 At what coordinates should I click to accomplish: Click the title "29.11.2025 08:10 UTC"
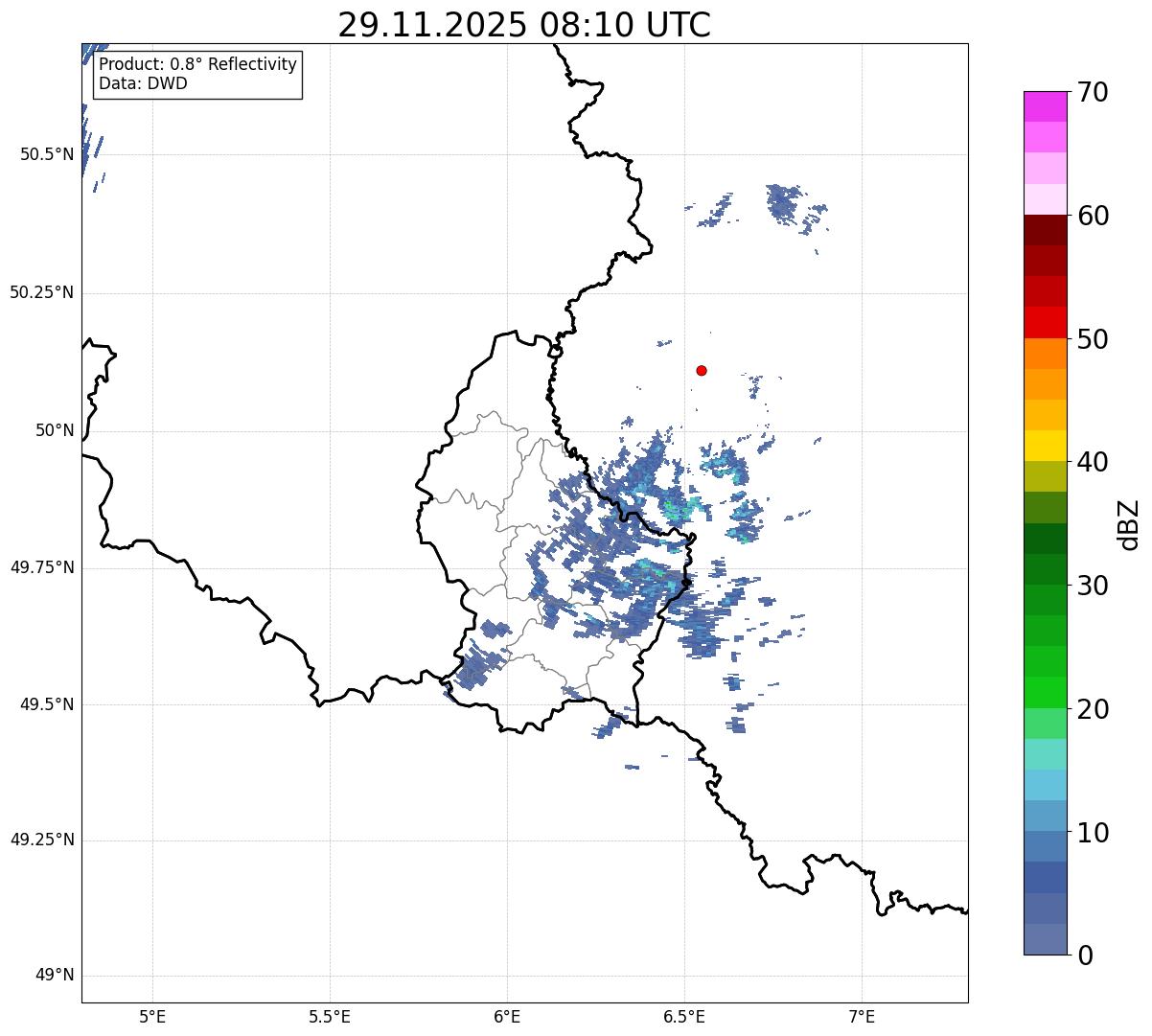[524, 25]
